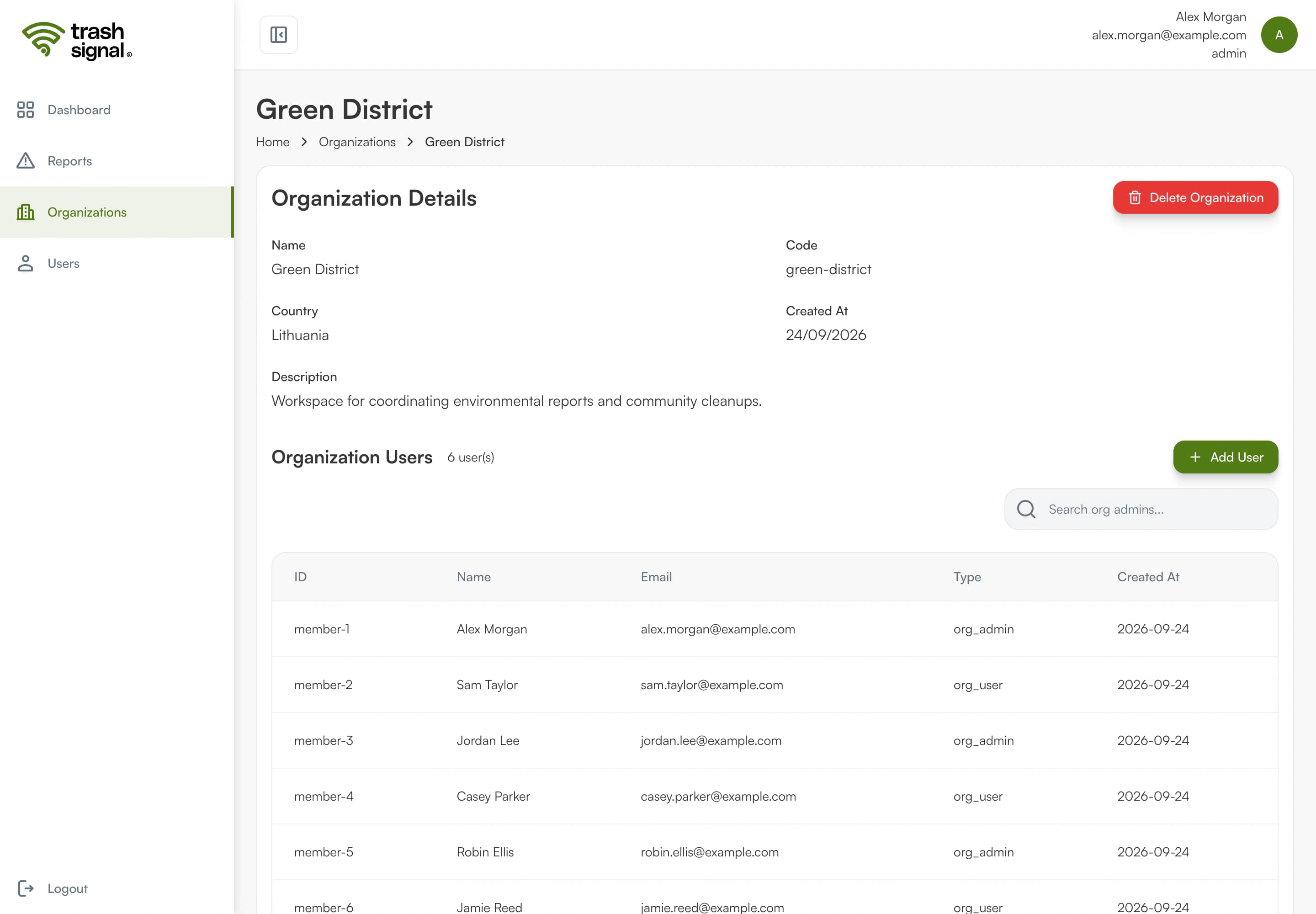Click the Name column header in users table

point(473,577)
